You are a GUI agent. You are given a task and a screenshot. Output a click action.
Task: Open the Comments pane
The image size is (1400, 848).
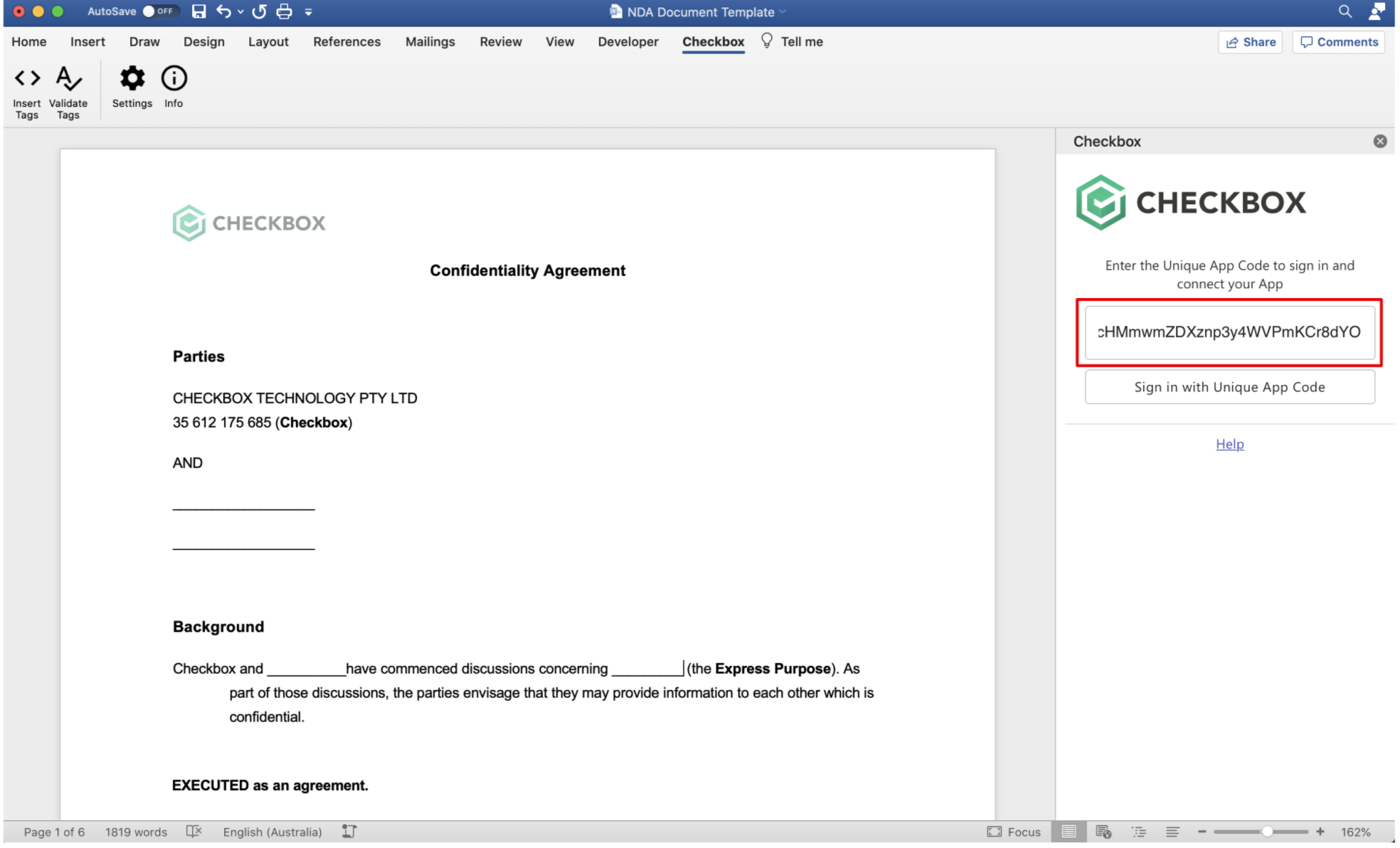1339,42
